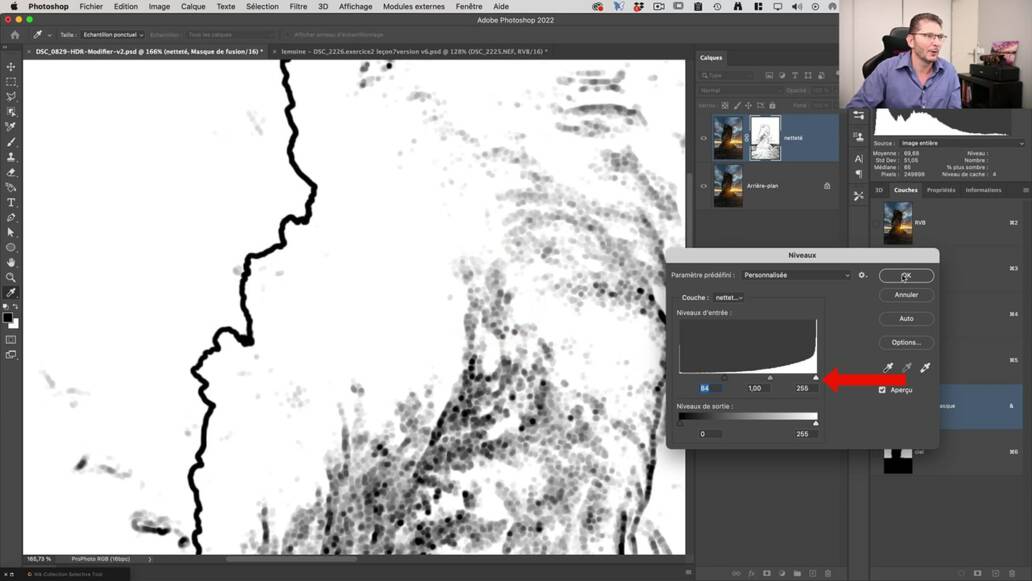Hide the netteté layer
The image size is (1032, 581).
[704, 138]
